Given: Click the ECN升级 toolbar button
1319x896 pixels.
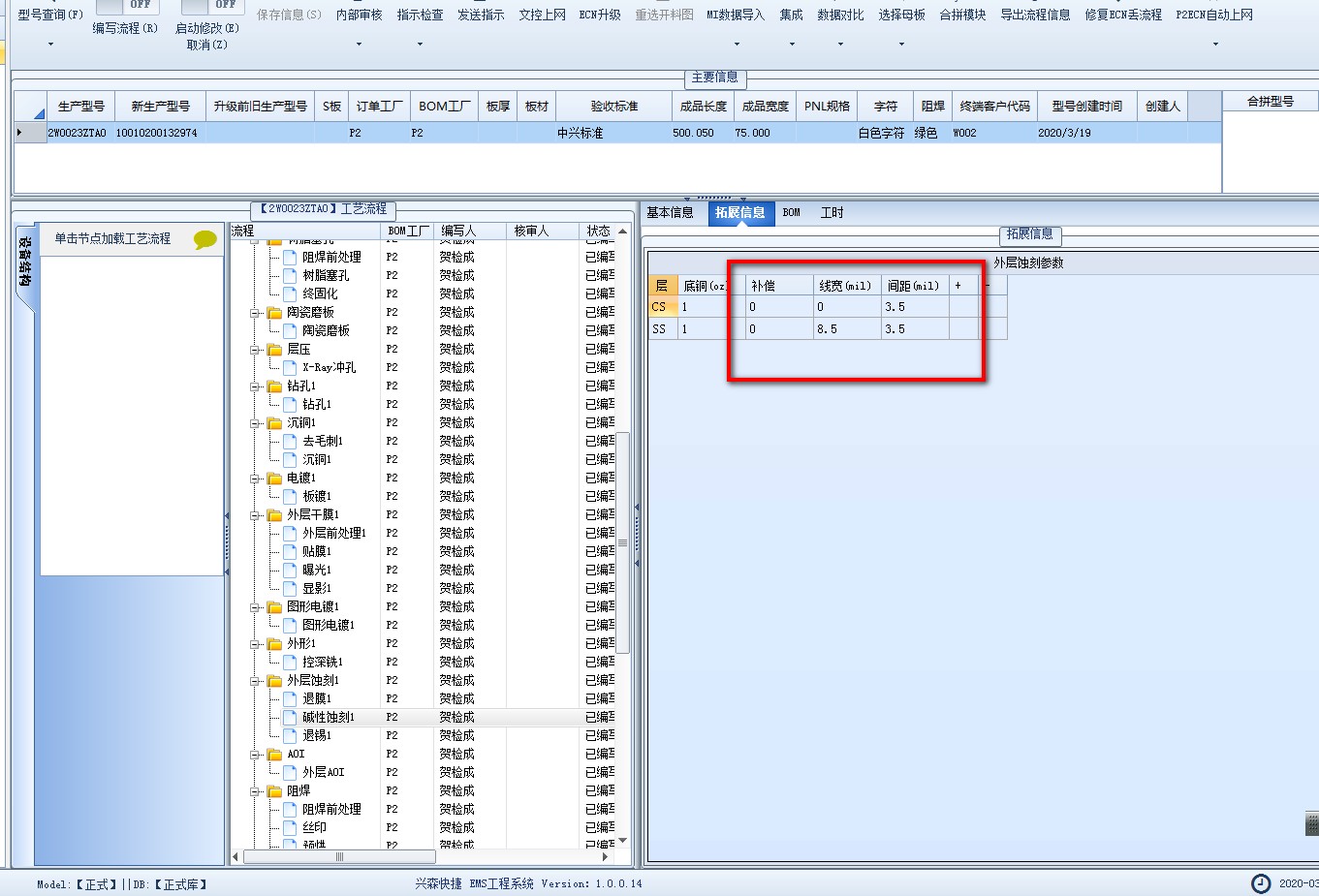Looking at the screenshot, I should click(600, 15).
